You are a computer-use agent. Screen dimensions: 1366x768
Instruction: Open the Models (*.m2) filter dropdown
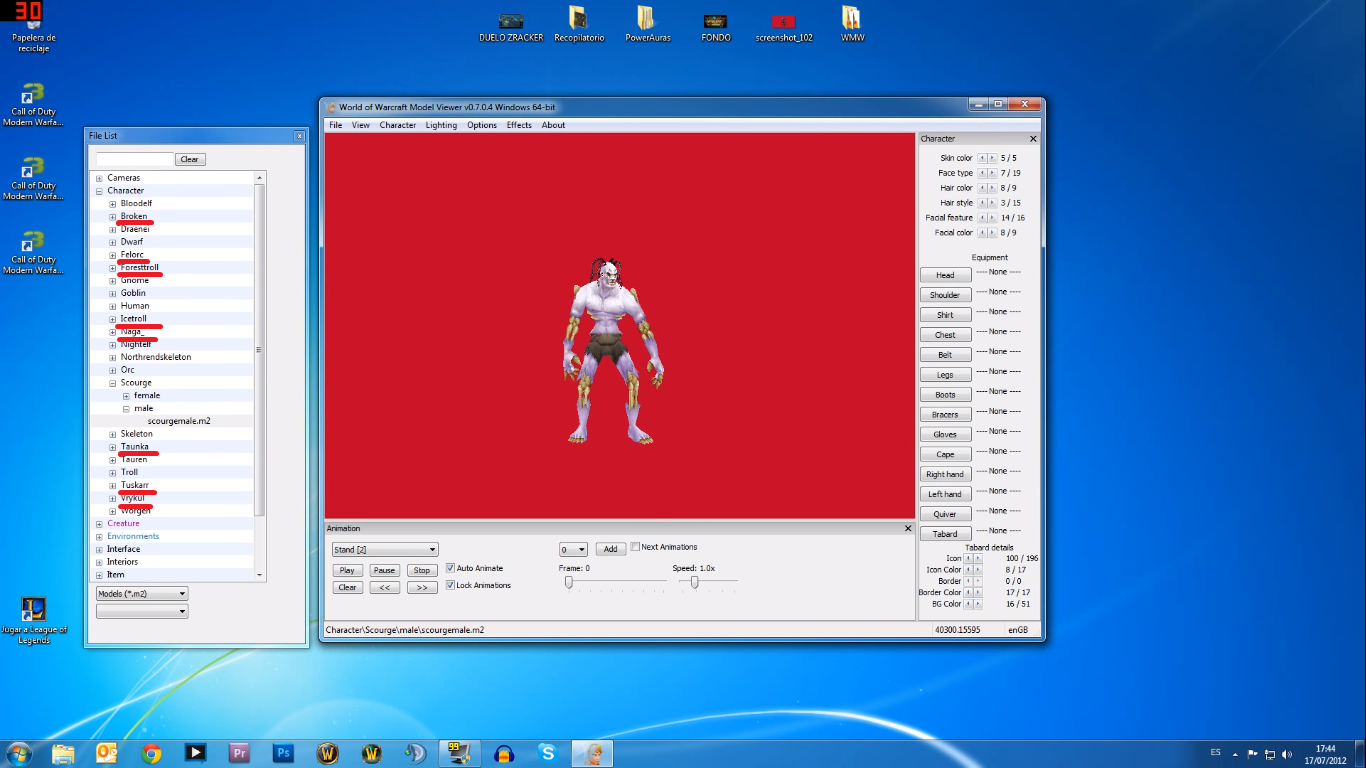(142, 593)
